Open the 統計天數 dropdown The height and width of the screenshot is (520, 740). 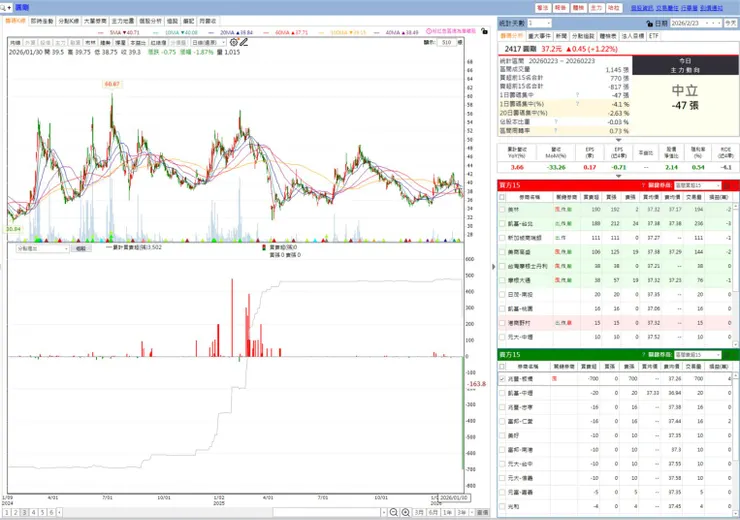539,23
